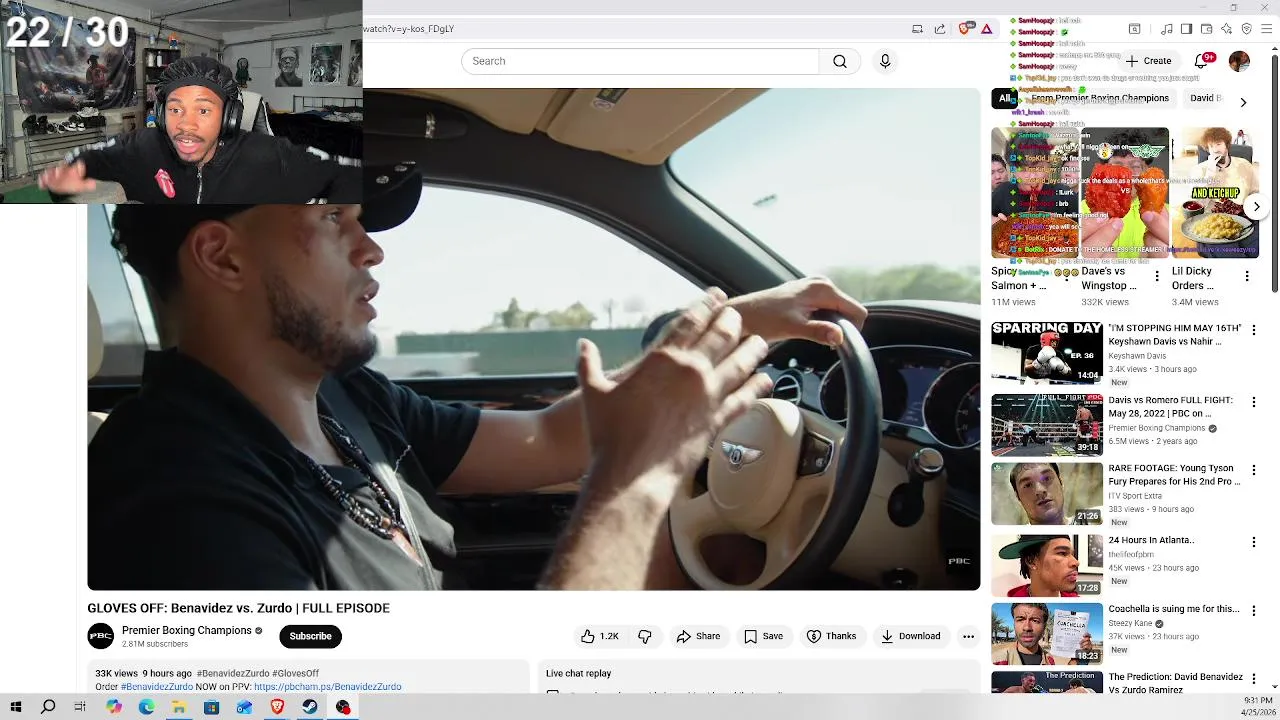Open the Brave Wallet icon
The height and width of the screenshot is (720, 1280).
[1206, 29]
